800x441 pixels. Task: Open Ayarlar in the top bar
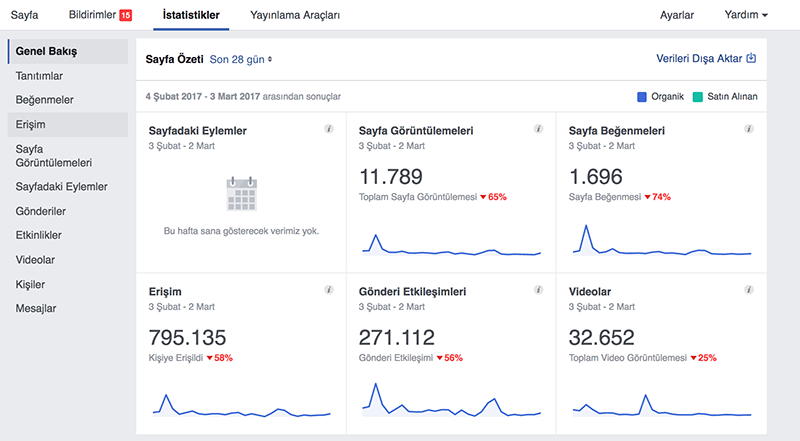pyautogui.click(x=677, y=15)
